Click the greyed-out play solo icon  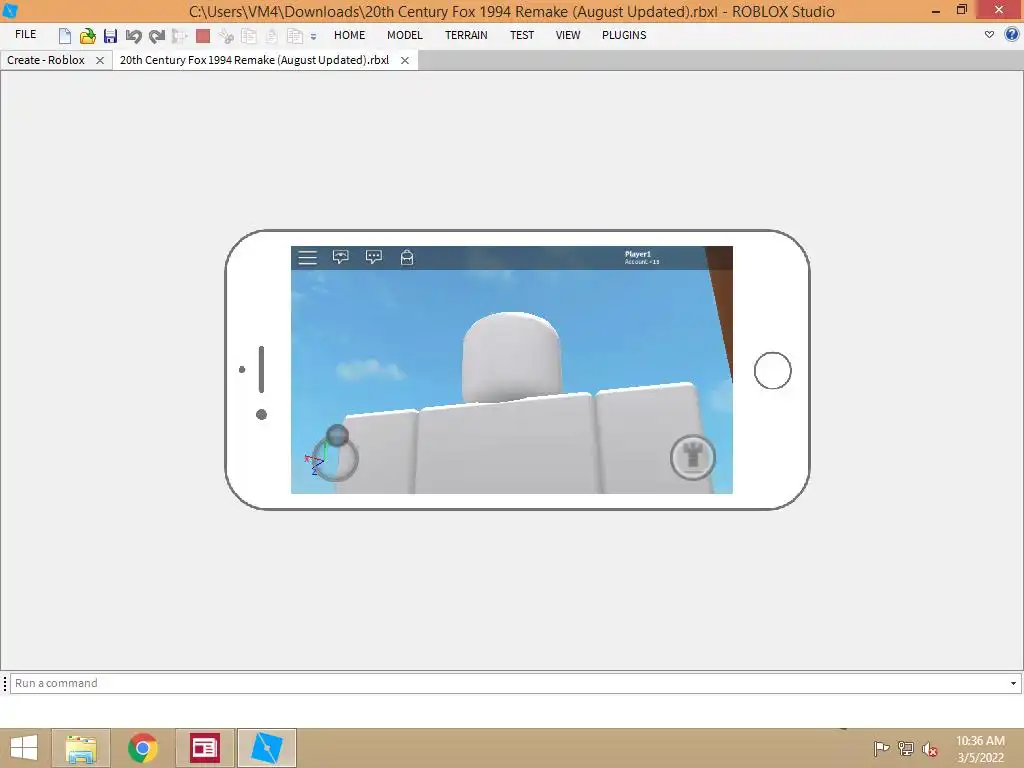[x=179, y=36]
